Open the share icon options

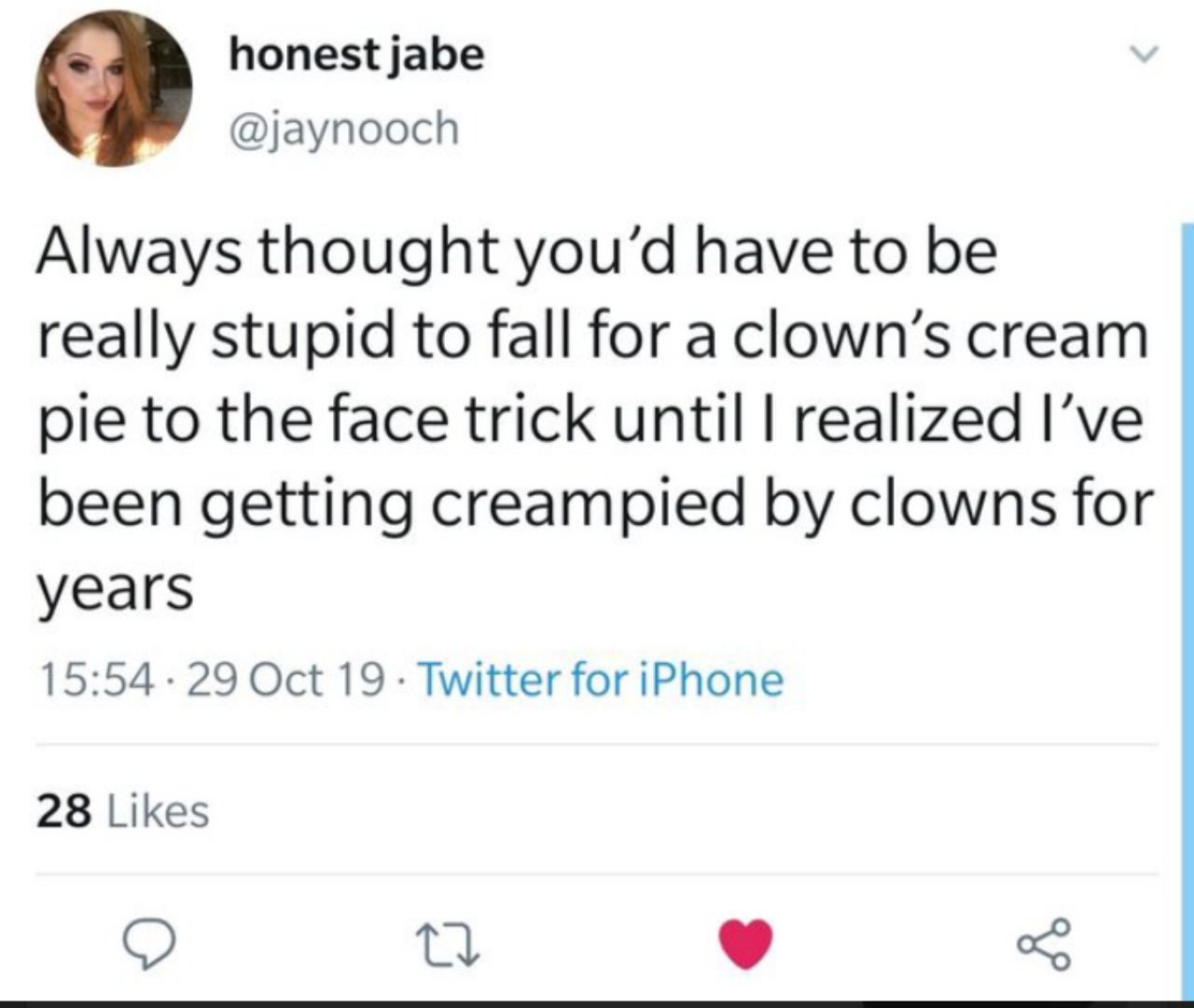click(x=1044, y=946)
